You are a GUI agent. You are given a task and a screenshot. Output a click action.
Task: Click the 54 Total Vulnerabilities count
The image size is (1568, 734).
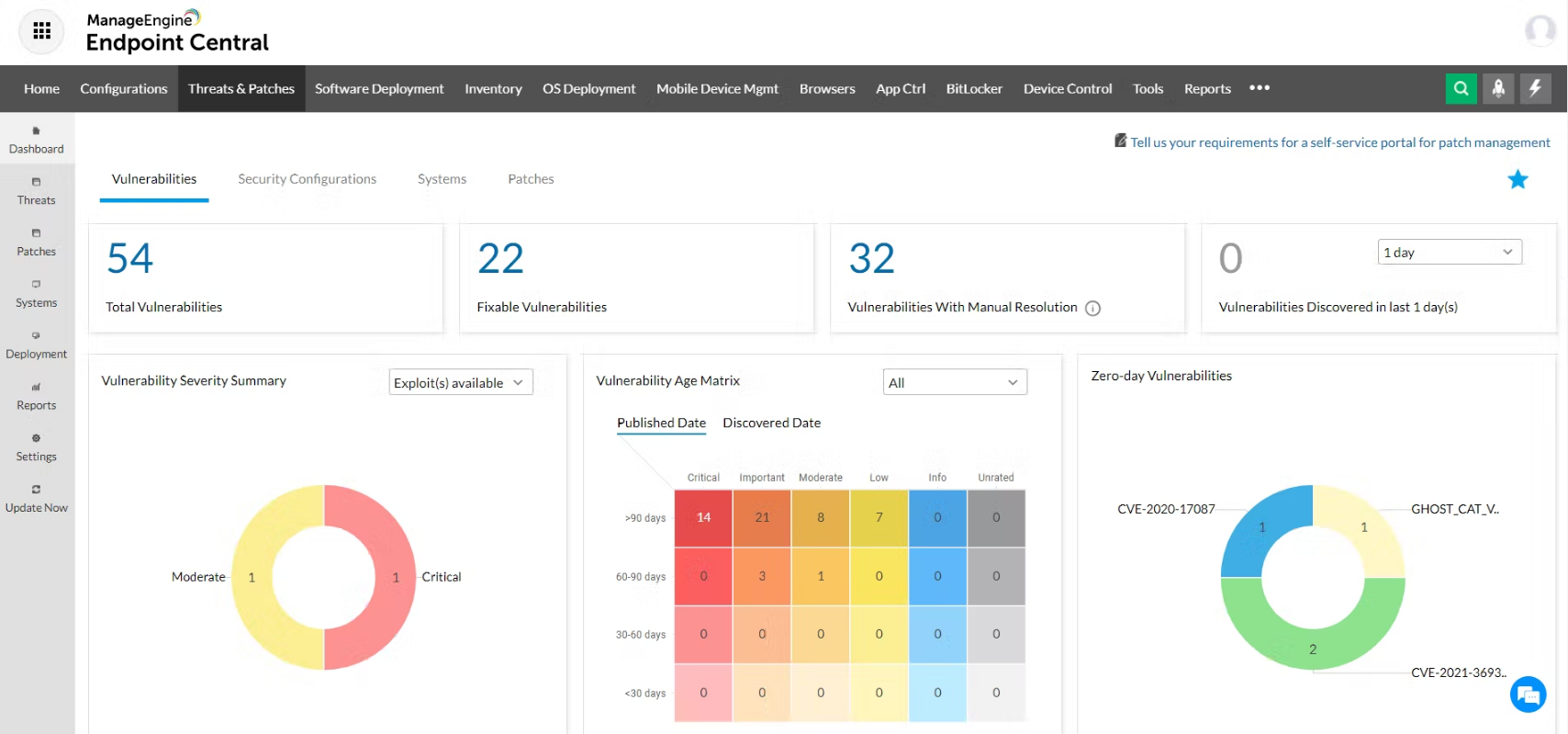coord(129,258)
